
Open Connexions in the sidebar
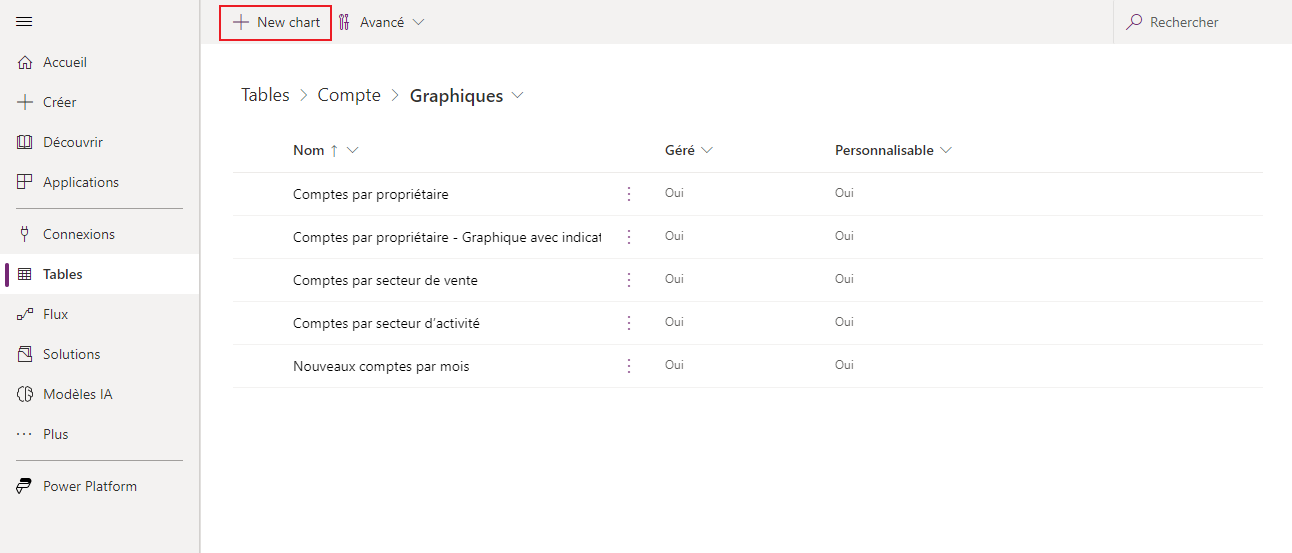coord(78,234)
